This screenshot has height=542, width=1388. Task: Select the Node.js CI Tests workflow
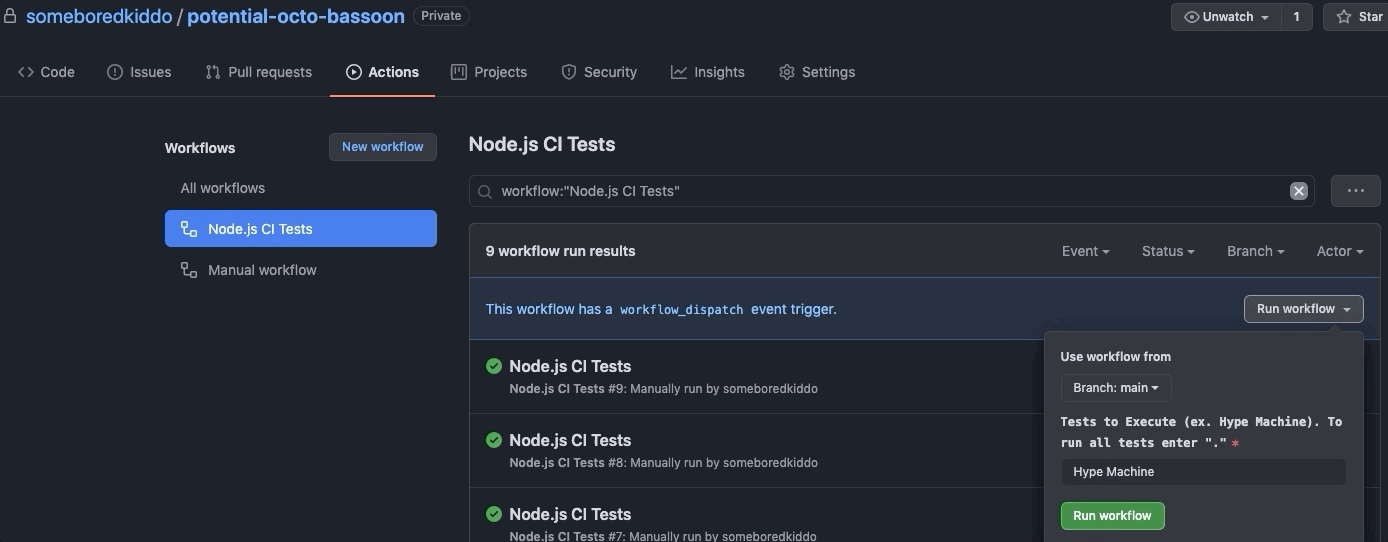pyautogui.click(x=300, y=229)
